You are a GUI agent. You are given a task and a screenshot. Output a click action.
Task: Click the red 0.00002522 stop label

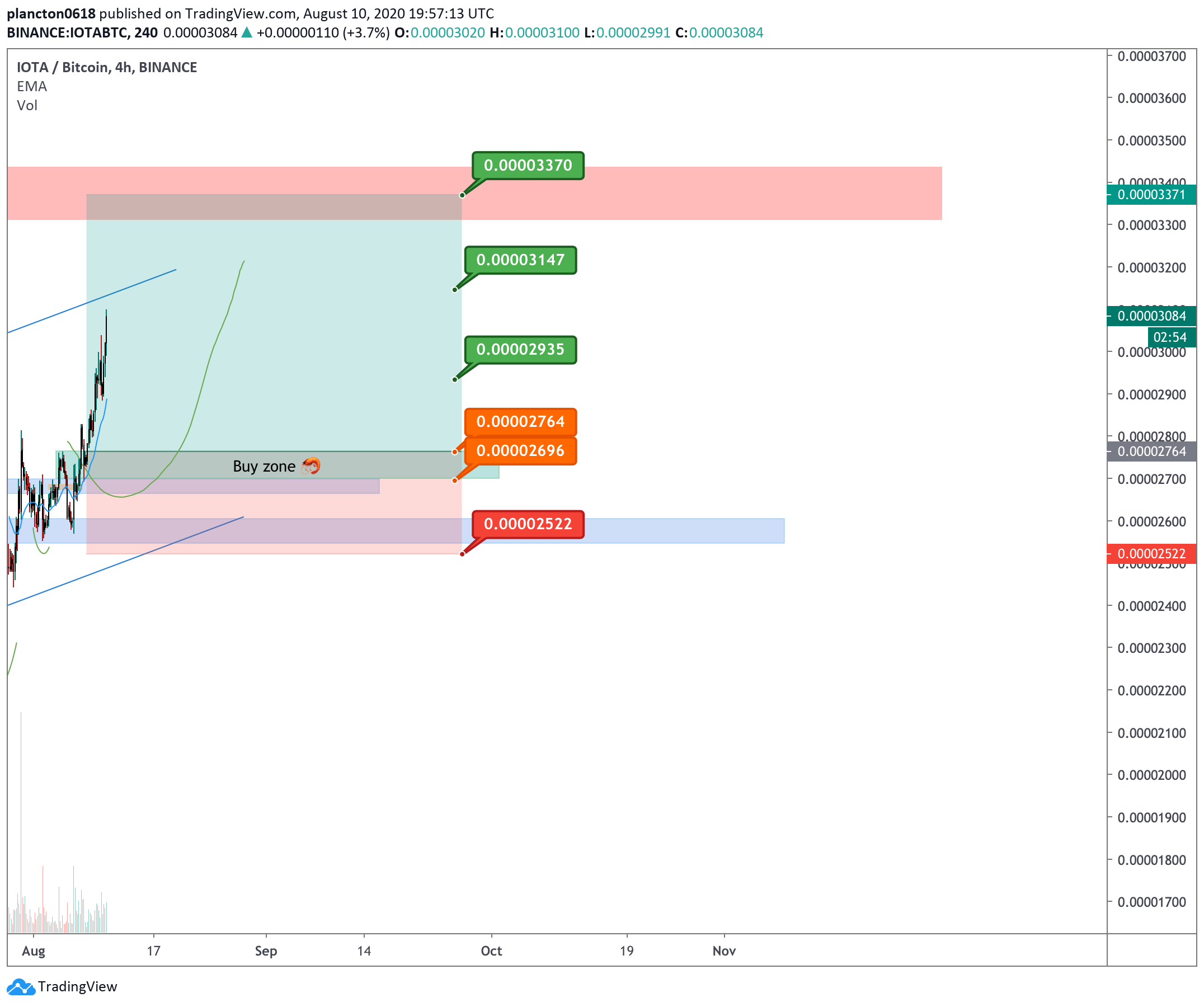pos(528,524)
